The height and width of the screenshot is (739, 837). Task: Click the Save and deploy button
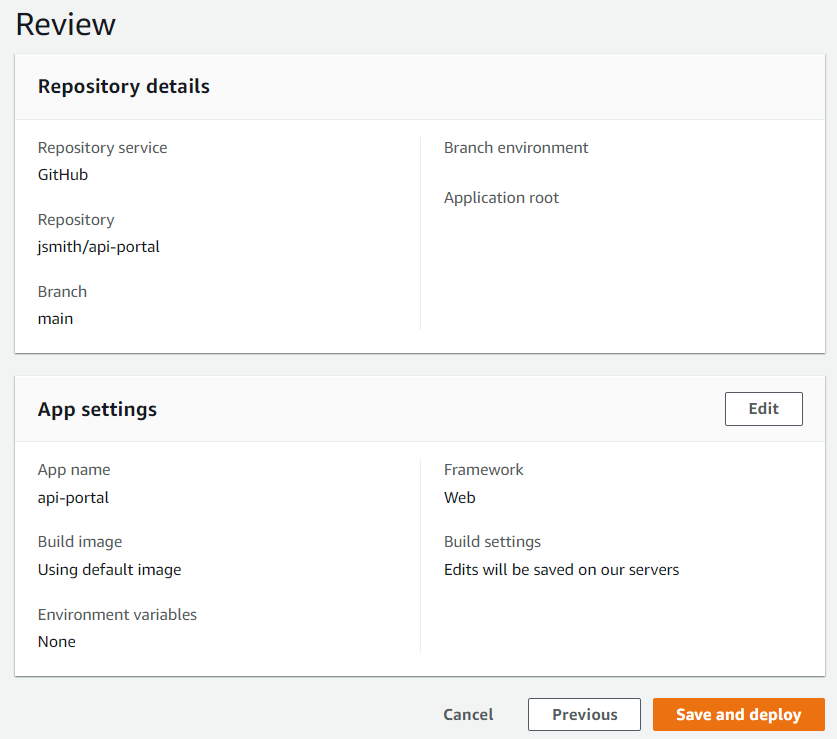(x=738, y=714)
